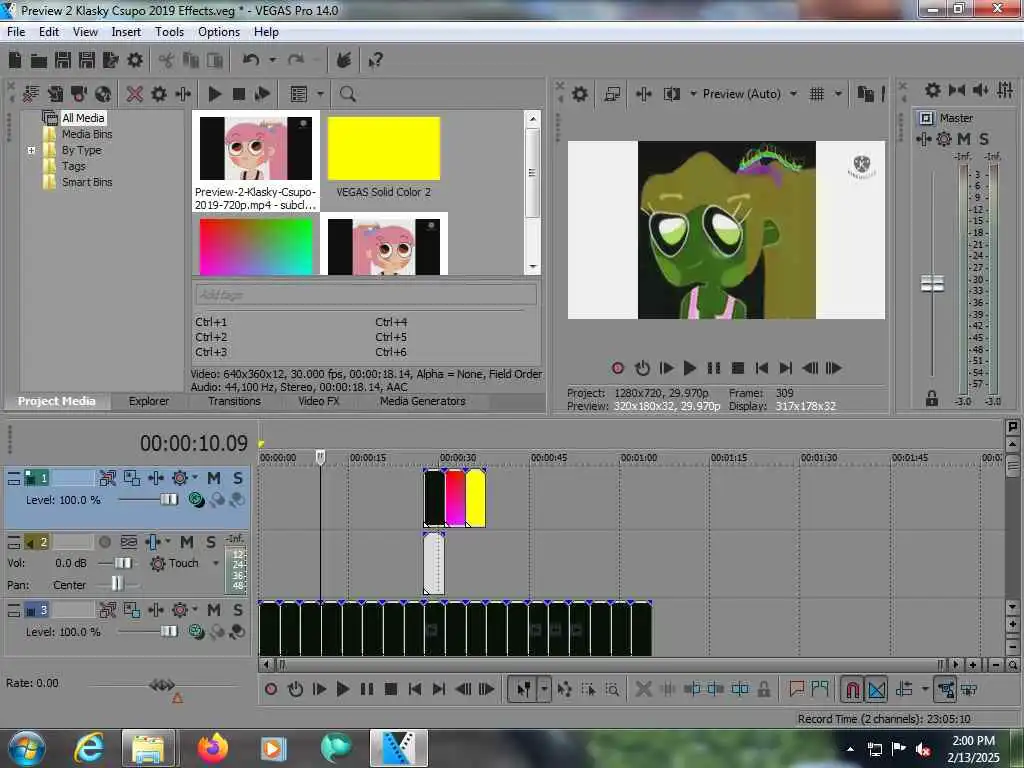Open Video Preview properties gear icon
The image size is (1024, 768).
(x=580, y=94)
